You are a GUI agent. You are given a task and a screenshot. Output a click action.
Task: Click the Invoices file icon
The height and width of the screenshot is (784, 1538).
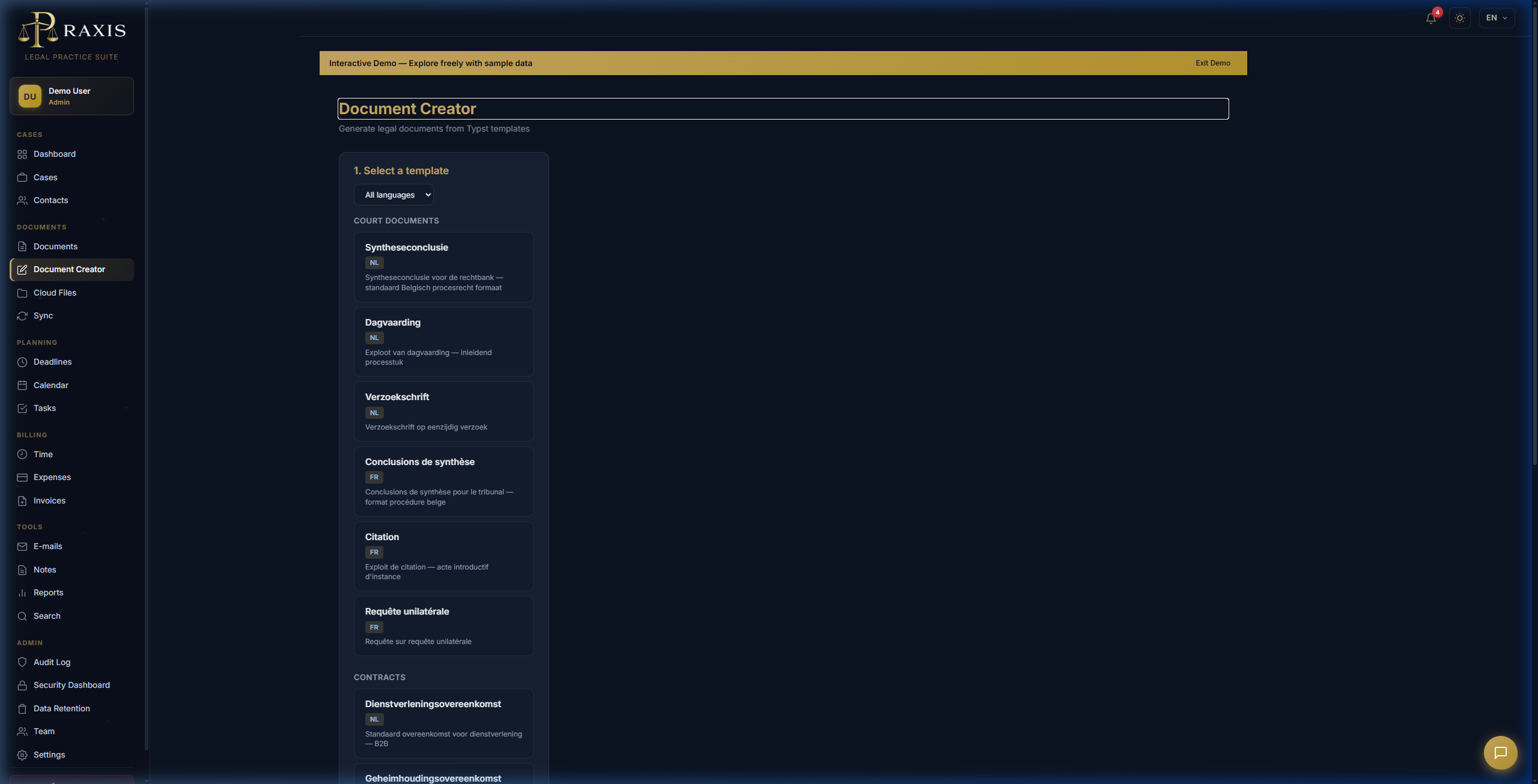coord(22,501)
